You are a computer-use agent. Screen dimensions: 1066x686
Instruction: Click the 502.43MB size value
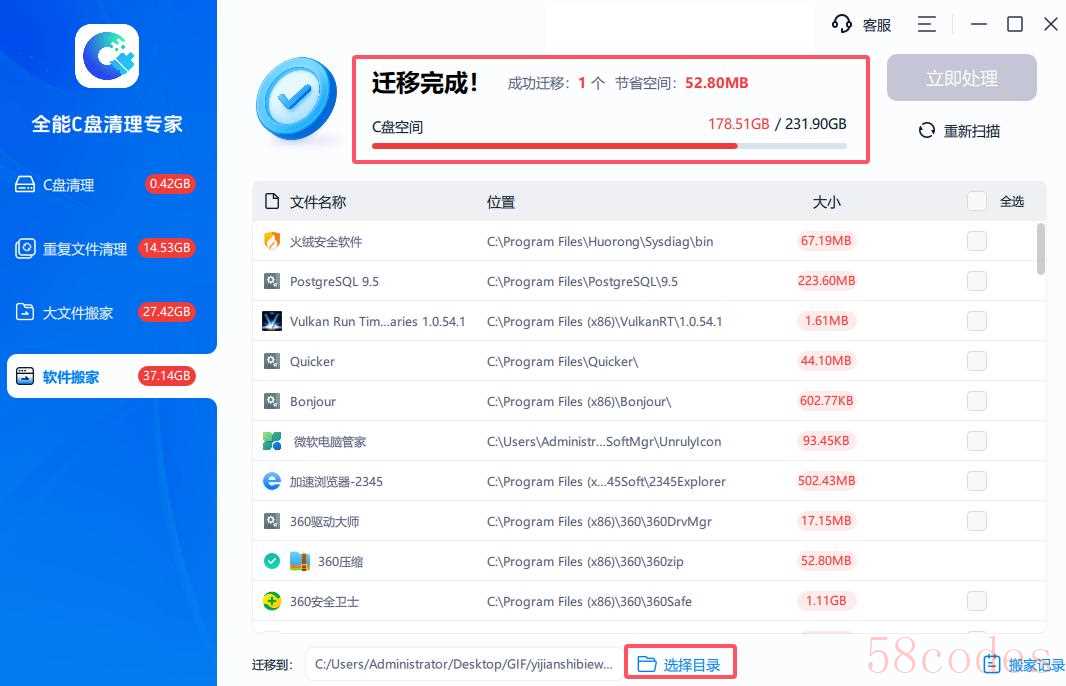pyautogui.click(x=826, y=481)
